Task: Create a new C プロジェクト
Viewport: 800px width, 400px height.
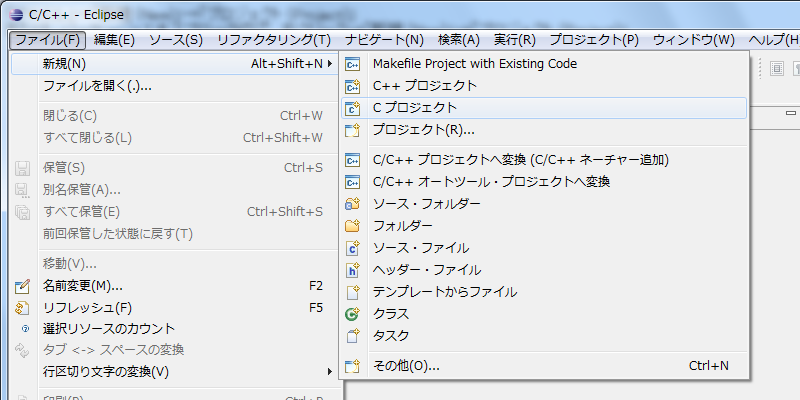Action: coord(544,108)
